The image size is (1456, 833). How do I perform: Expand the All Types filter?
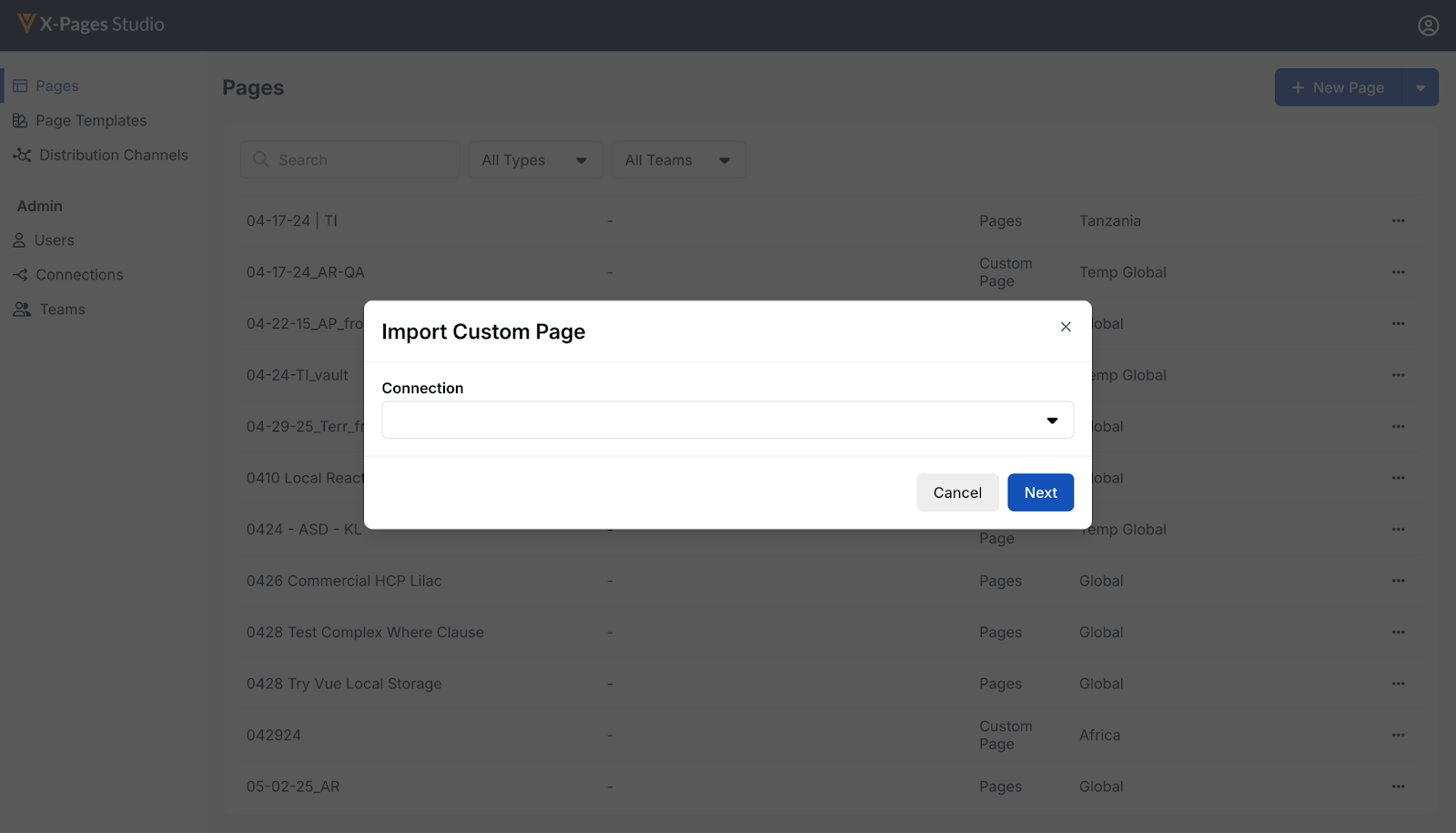click(535, 160)
